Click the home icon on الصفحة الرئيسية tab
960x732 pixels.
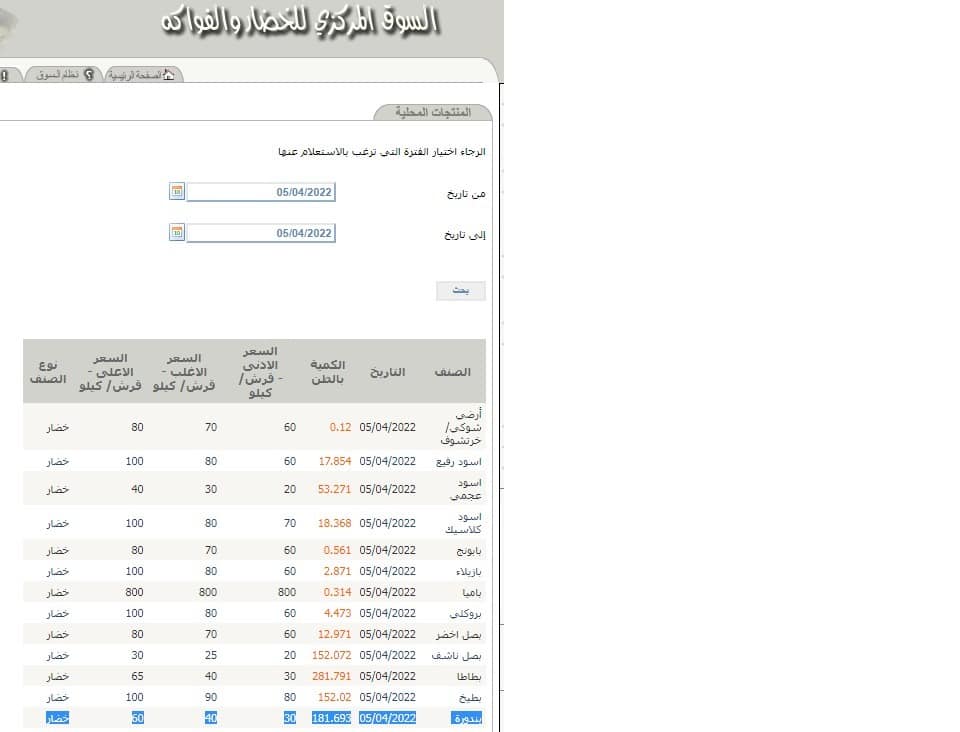pyautogui.click(x=168, y=76)
